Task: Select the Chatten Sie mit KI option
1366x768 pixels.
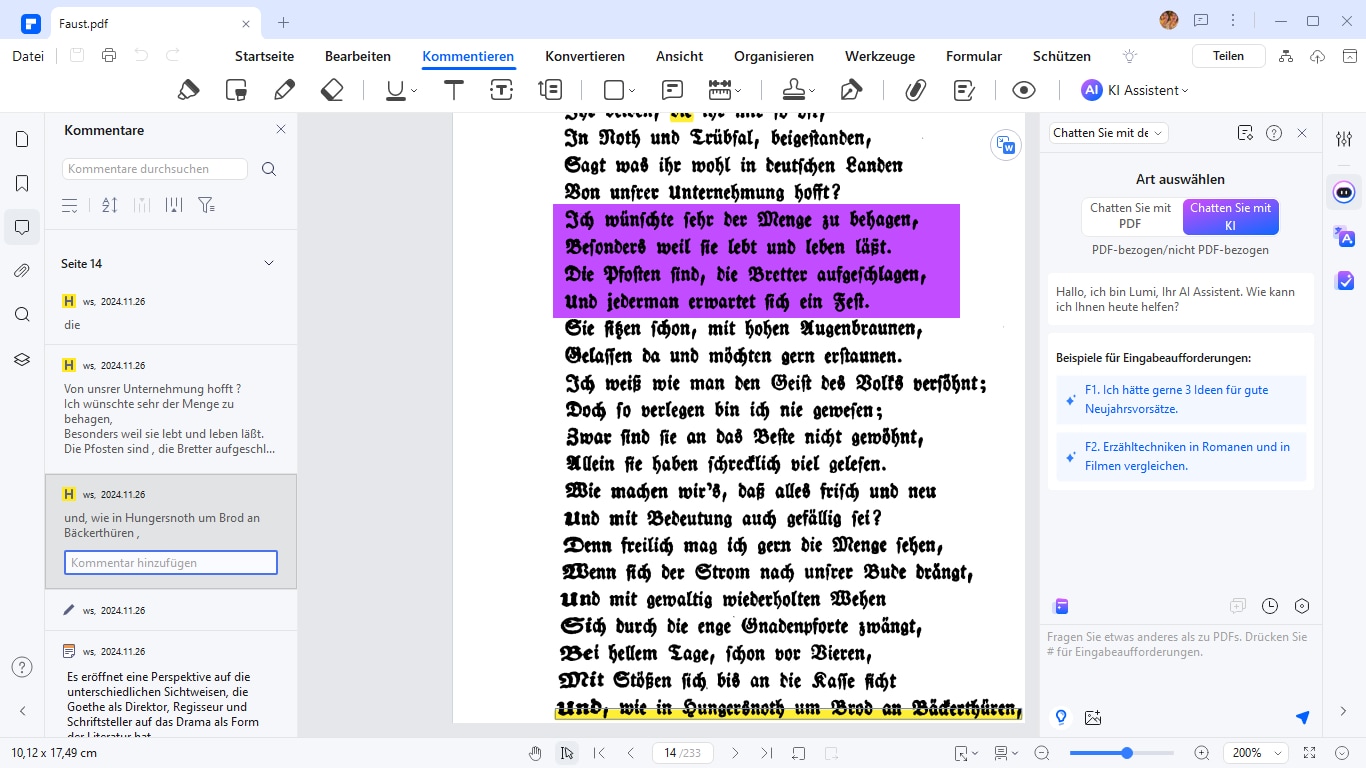Action: click(1230, 216)
